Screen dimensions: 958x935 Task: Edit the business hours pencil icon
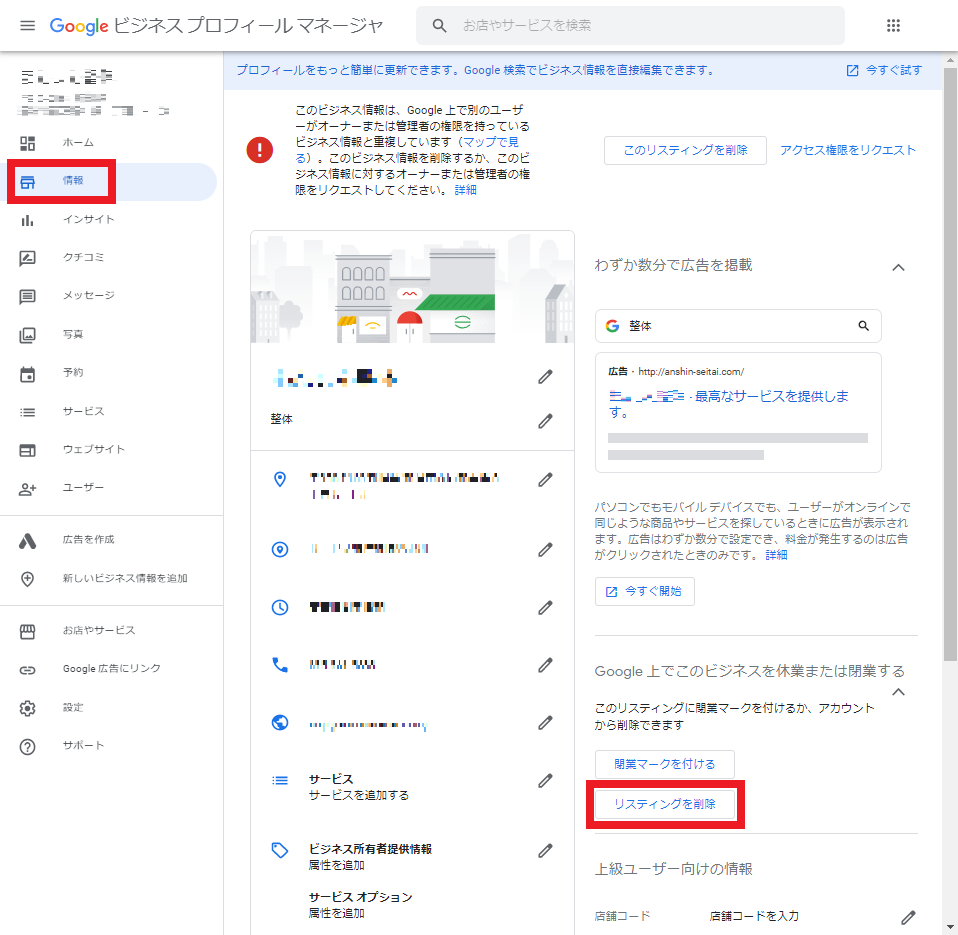click(x=545, y=607)
